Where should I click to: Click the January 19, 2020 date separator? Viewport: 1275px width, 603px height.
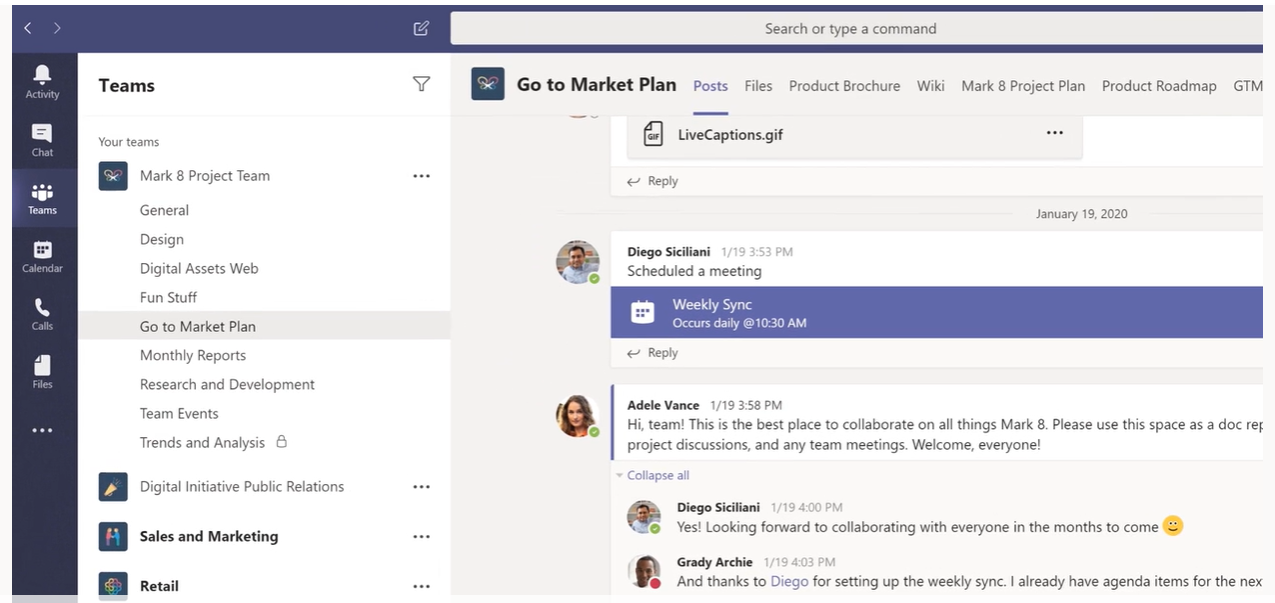[x=1082, y=214]
